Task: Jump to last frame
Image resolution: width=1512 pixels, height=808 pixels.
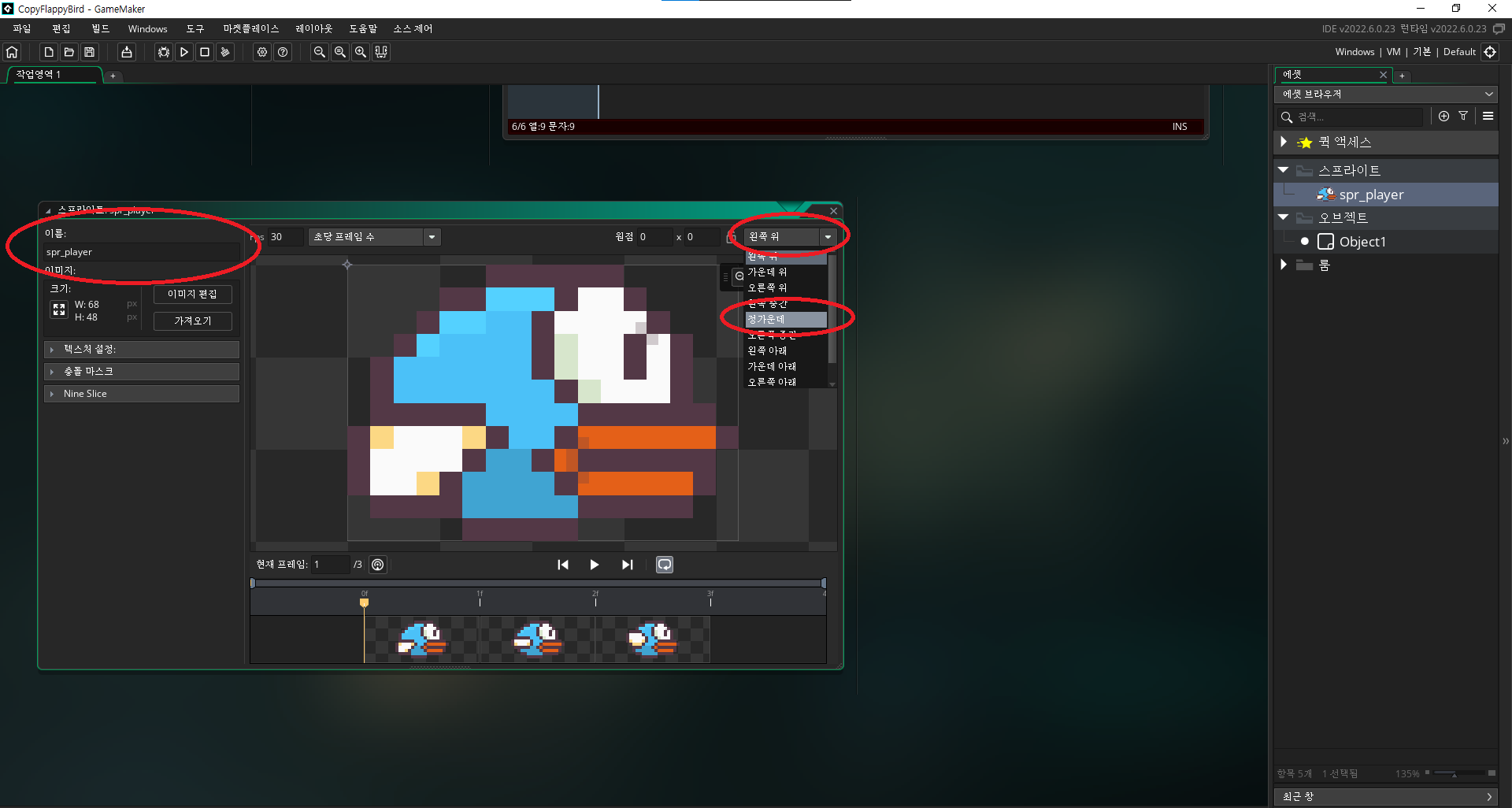Action: tap(627, 565)
